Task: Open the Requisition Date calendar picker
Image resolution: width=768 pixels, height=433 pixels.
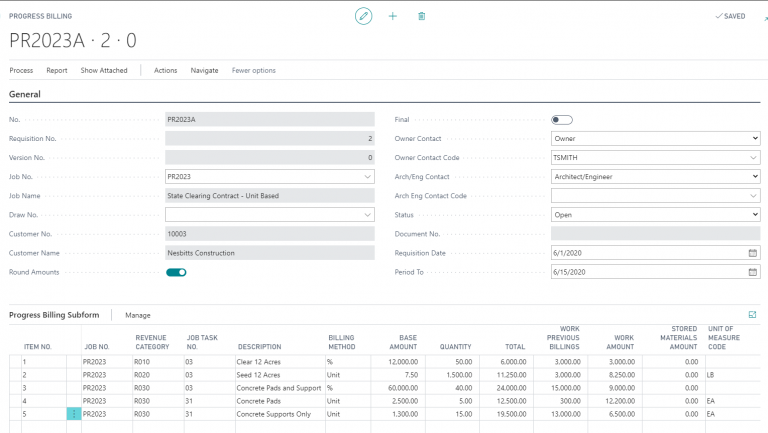Action: tap(752, 253)
